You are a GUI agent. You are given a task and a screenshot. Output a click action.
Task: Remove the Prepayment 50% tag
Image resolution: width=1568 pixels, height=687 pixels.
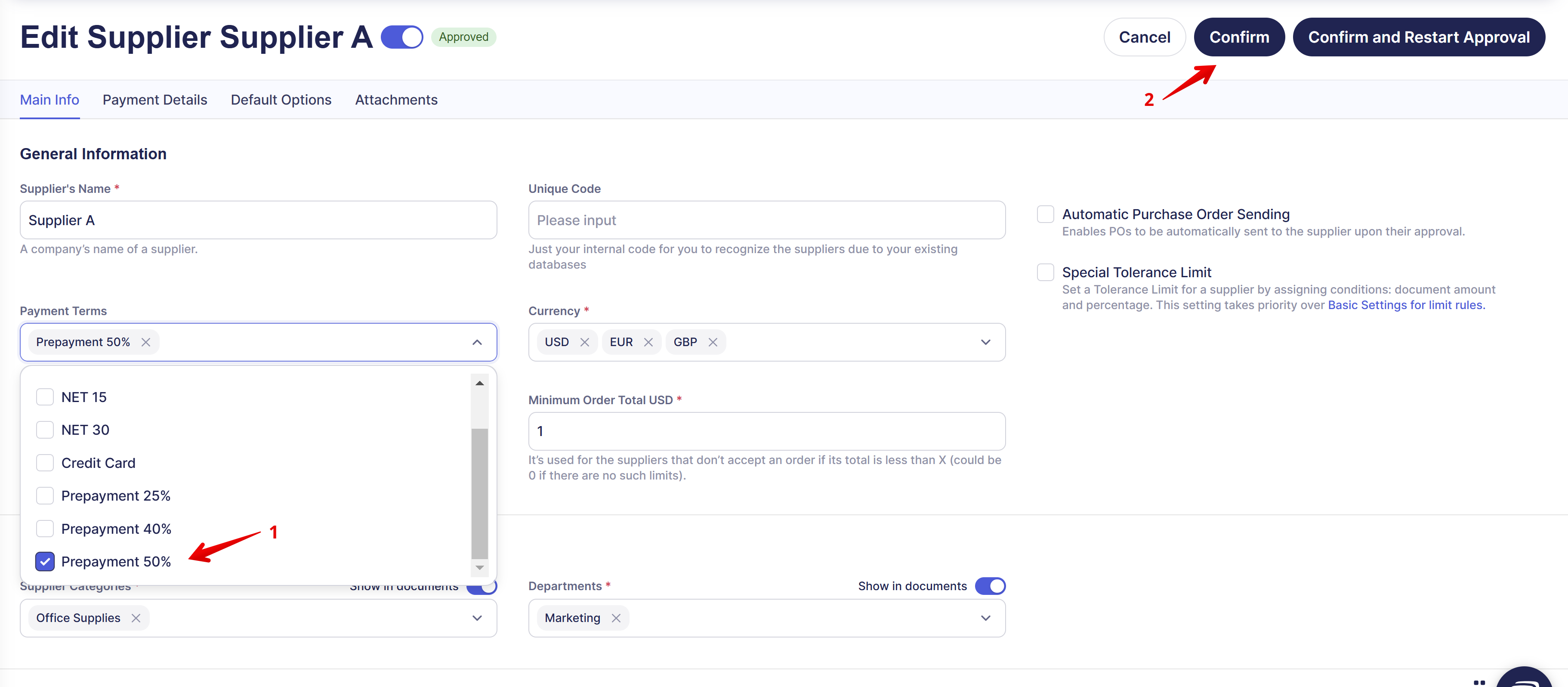(x=145, y=342)
